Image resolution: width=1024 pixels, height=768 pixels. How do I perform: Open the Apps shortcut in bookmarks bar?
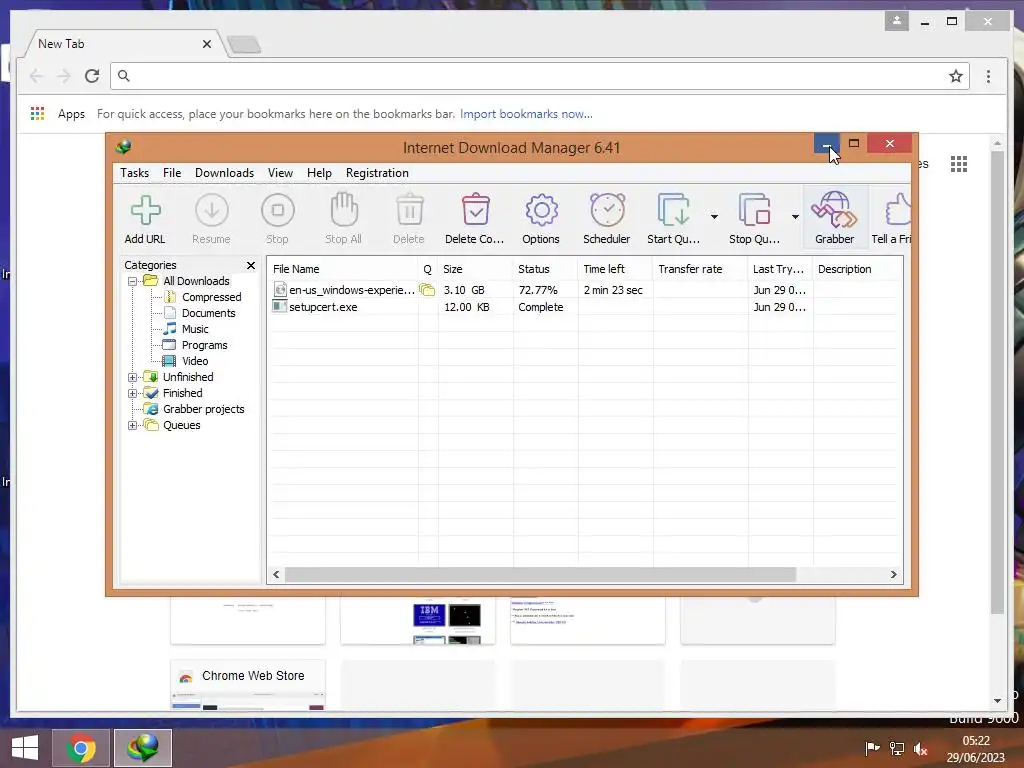click(57, 114)
